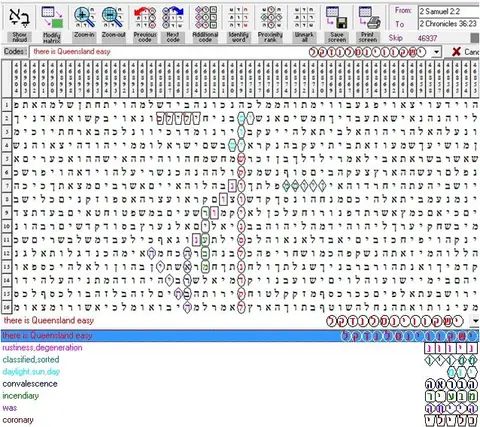Click the Show nikud icon
Screen dimensions: 480x427
point(19,17)
